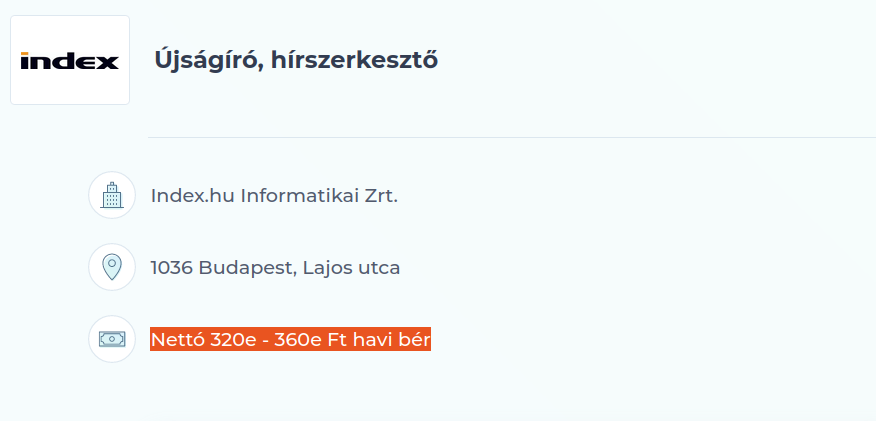
Task: Click the highlighted net salary range text
Action: pos(290,340)
